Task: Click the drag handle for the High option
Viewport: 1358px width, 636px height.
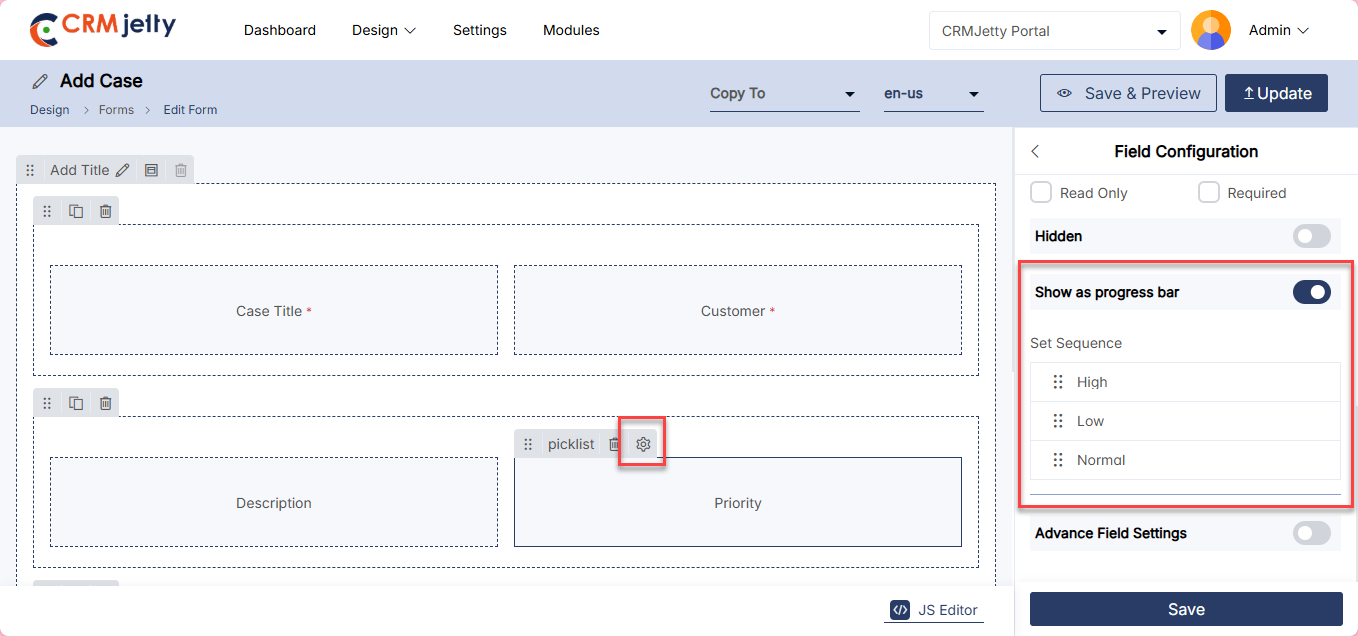Action: pos(1058,382)
